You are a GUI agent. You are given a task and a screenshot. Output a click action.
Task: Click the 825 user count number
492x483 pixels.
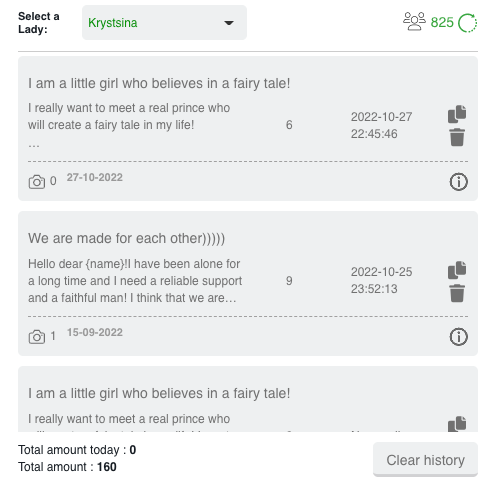click(x=442, y=23)
